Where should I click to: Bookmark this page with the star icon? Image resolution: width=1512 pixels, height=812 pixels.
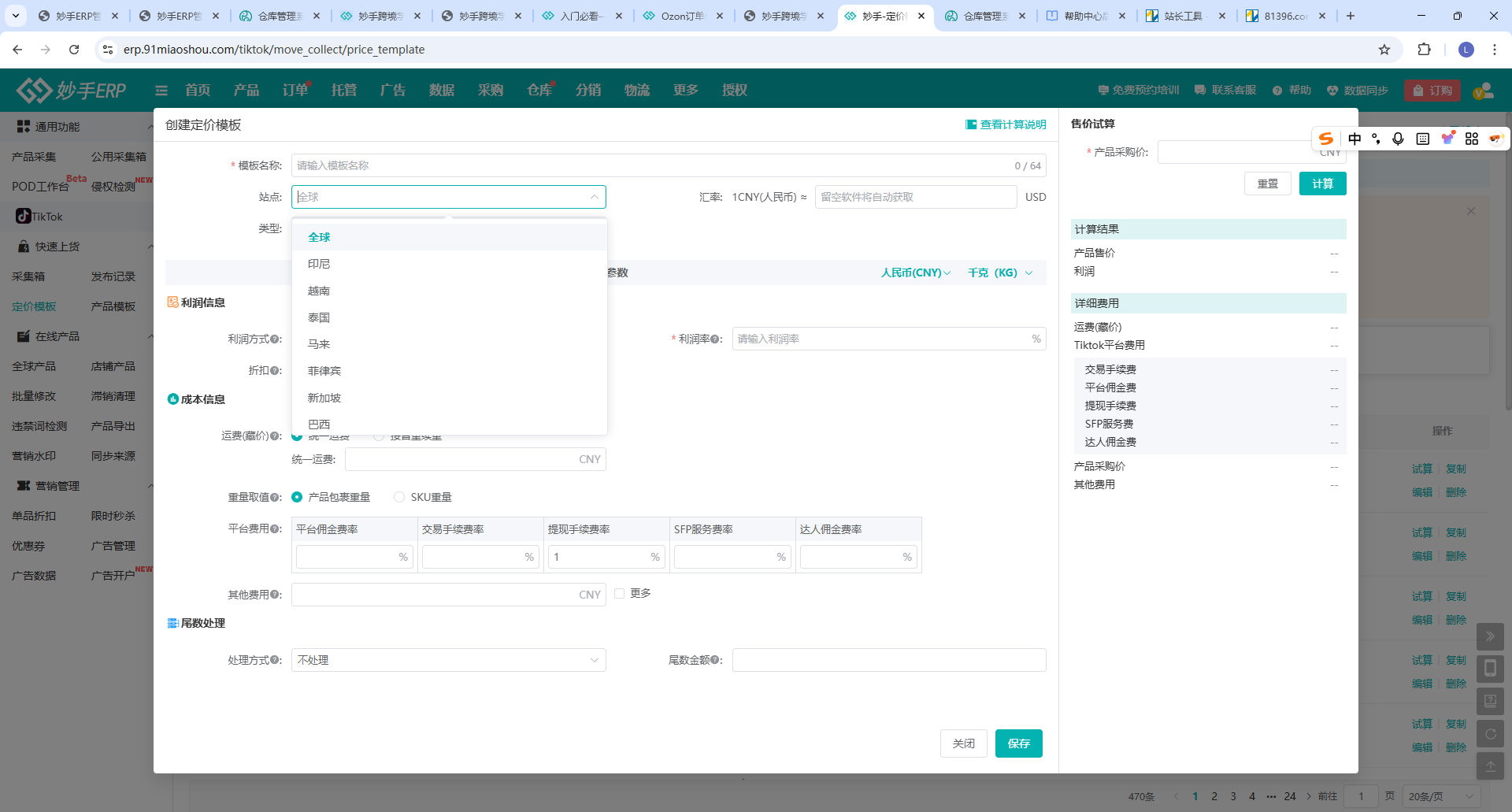(1384, 50)
